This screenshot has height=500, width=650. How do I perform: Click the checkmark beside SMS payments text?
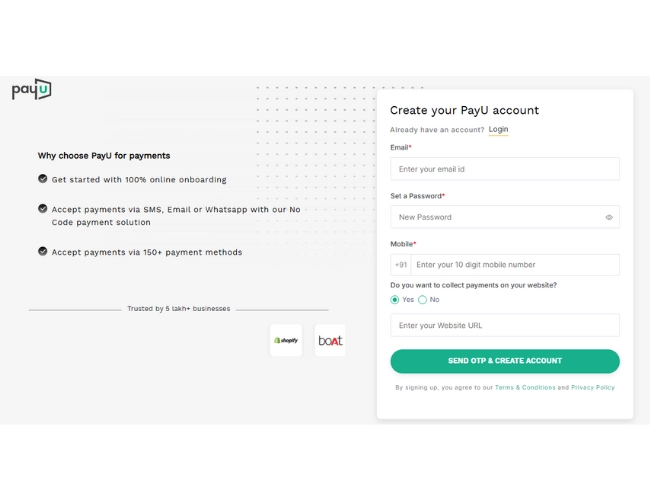(43, 209)
